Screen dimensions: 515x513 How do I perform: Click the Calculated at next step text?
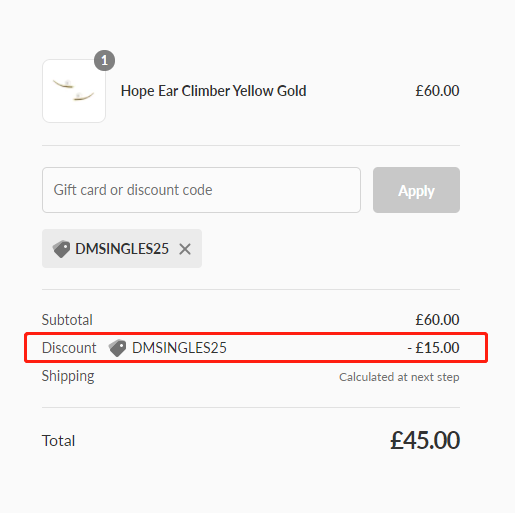click(399, 377)
